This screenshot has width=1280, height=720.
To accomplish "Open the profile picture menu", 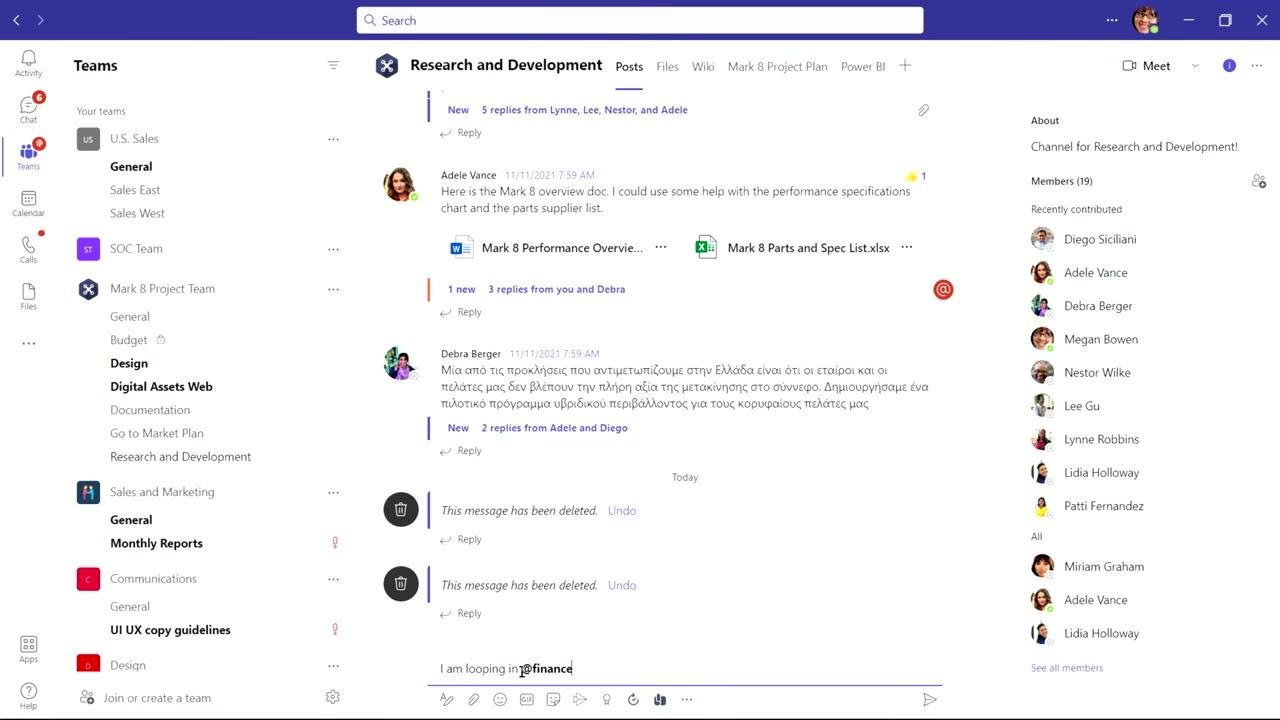I will 1146,20.
